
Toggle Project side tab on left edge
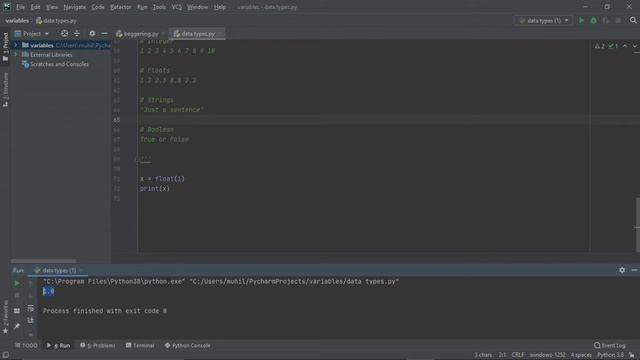[5, 47]
